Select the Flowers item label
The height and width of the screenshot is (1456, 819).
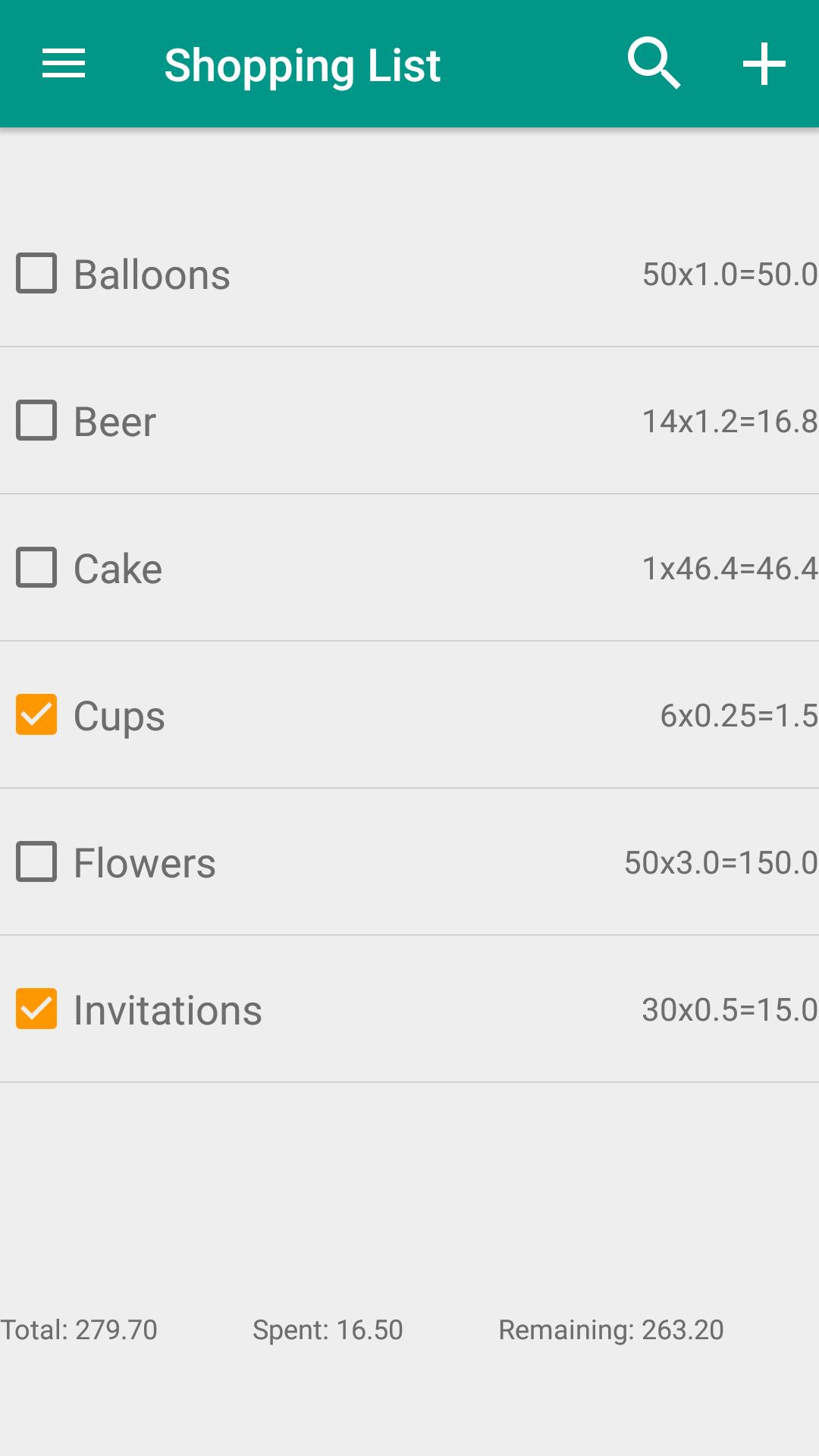pos(144,863)
